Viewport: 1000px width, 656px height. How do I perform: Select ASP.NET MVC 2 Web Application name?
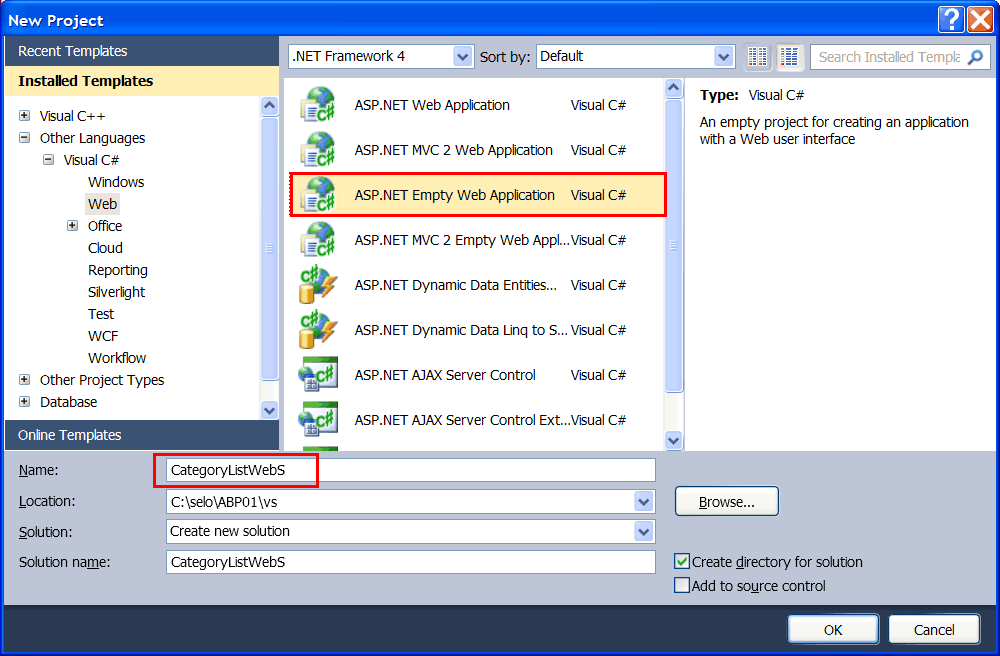453,150
